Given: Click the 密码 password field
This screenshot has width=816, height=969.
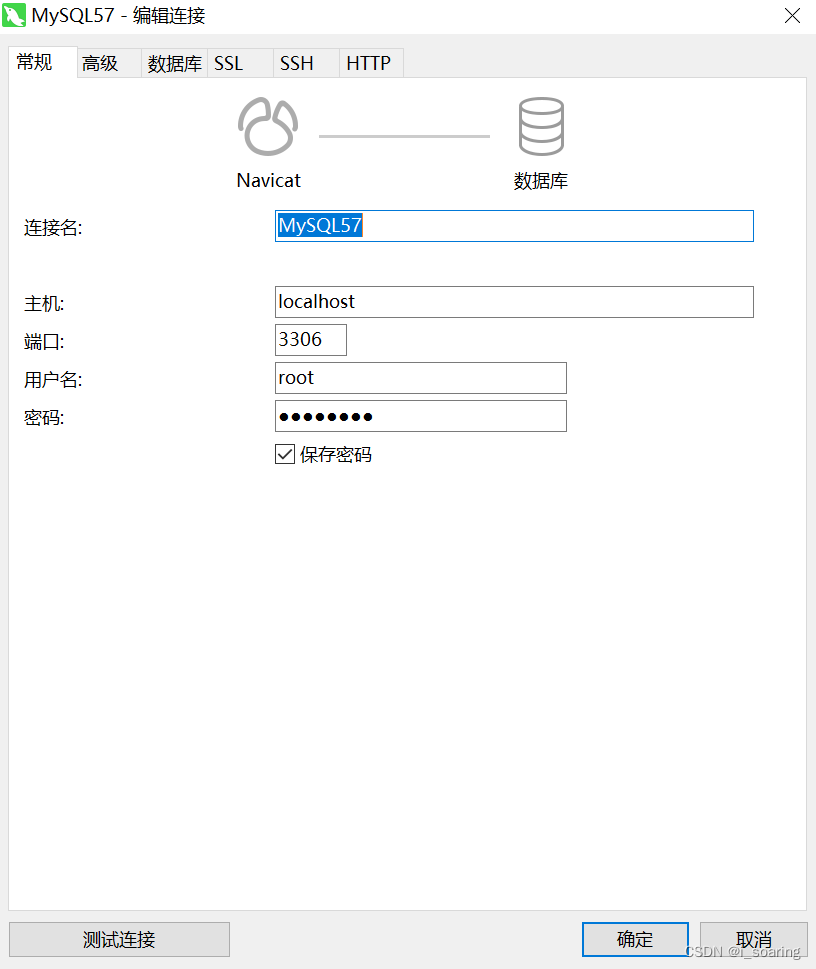Looking at the screenshot, I should 420,416.
